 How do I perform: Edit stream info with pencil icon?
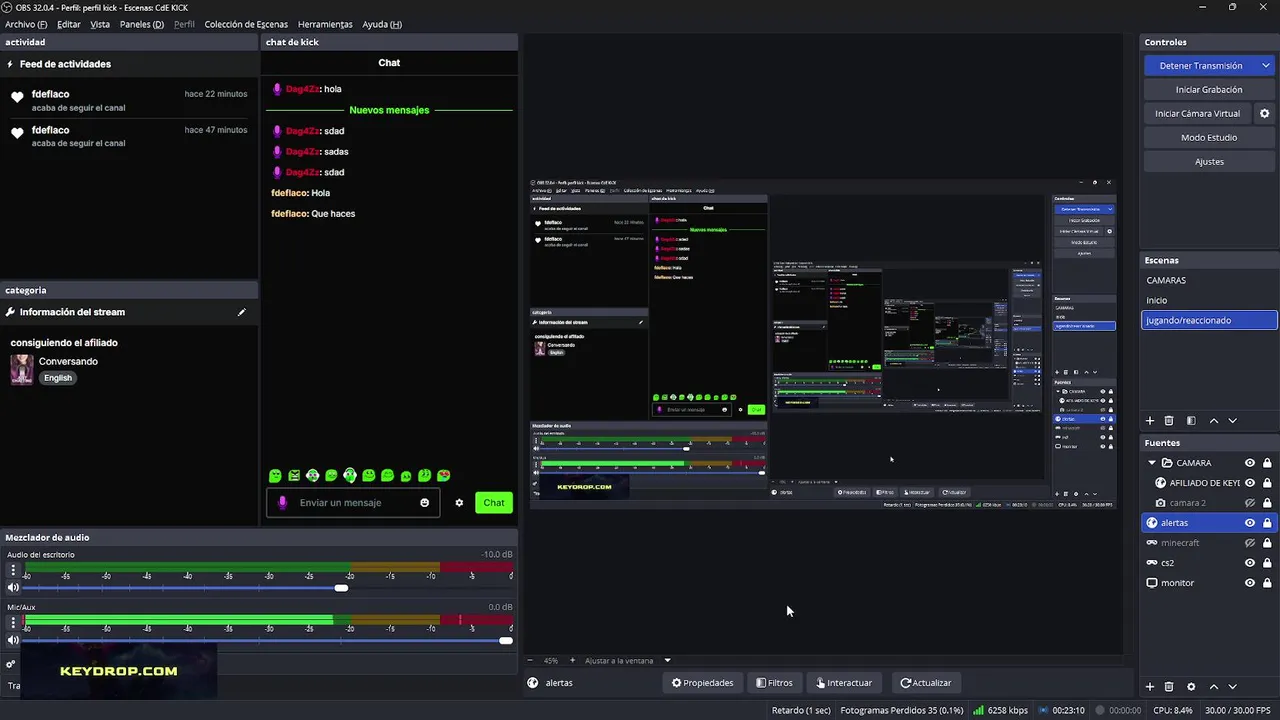tap(241, 312)
